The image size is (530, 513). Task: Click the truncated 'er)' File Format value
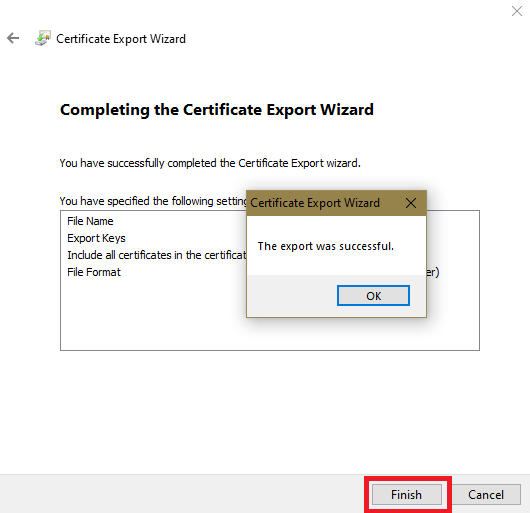(433, 272)
